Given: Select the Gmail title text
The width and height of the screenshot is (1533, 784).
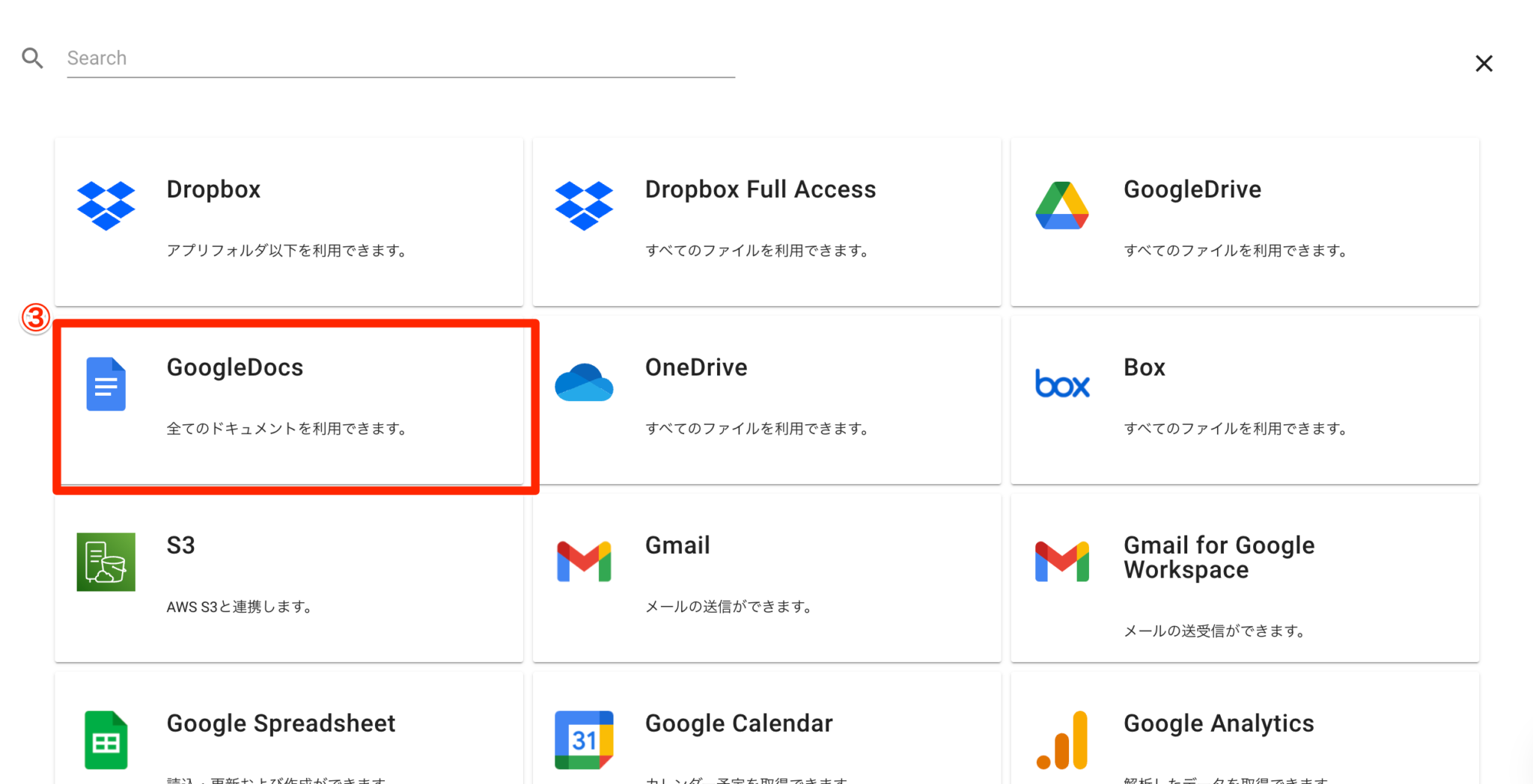Looking at the screenshot, I should point(677,545).
